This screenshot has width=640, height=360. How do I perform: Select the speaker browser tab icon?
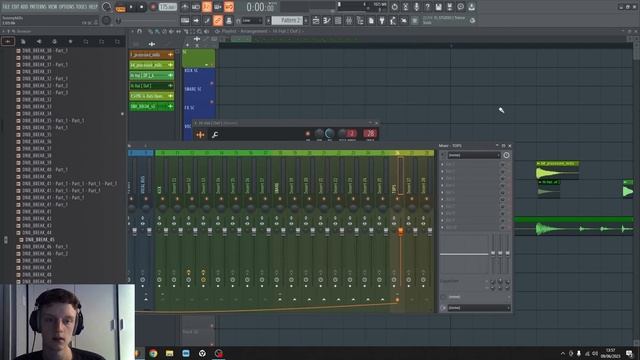coord(39,41)
